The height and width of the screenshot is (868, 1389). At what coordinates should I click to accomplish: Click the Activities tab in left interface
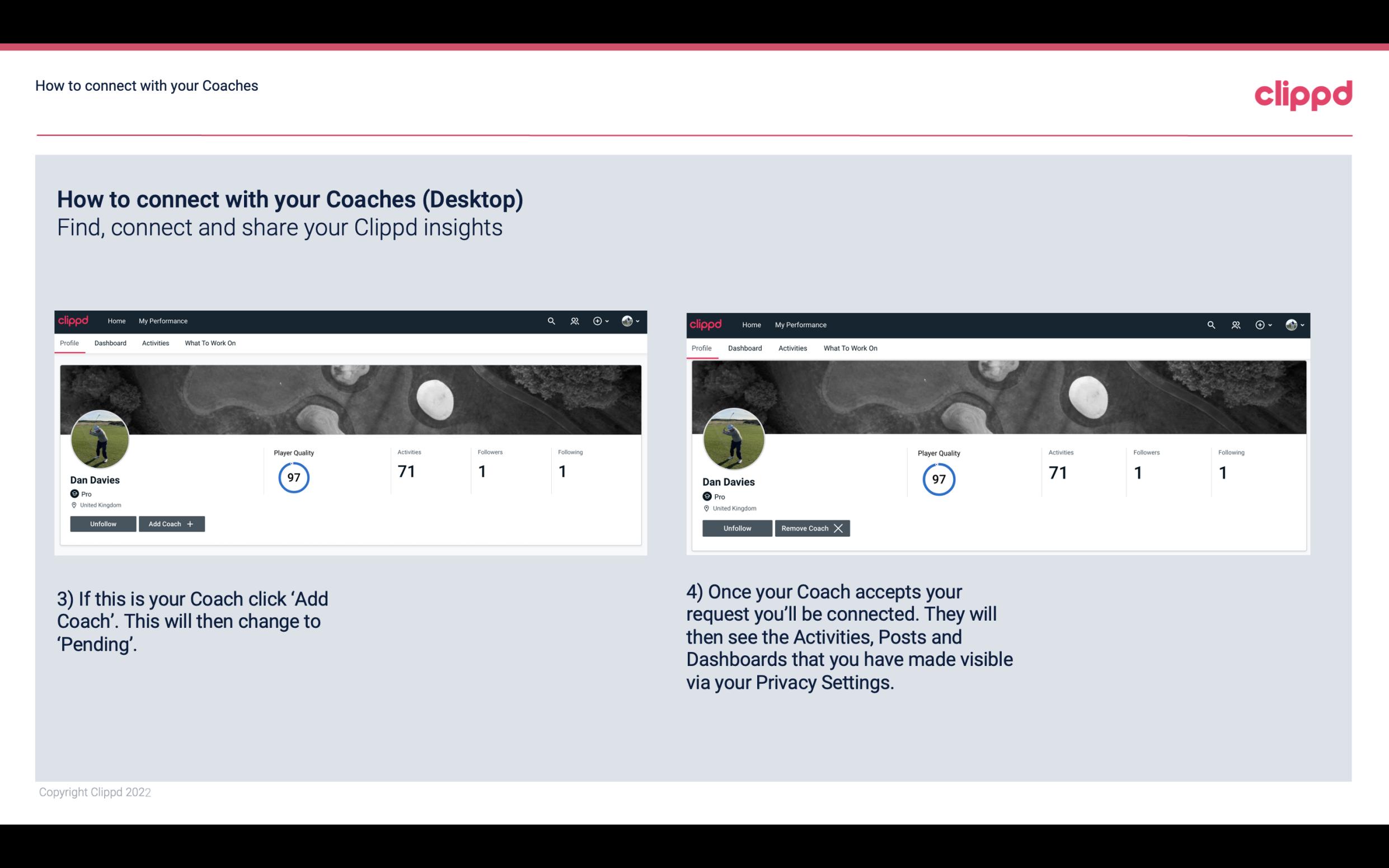pos(155,343)
